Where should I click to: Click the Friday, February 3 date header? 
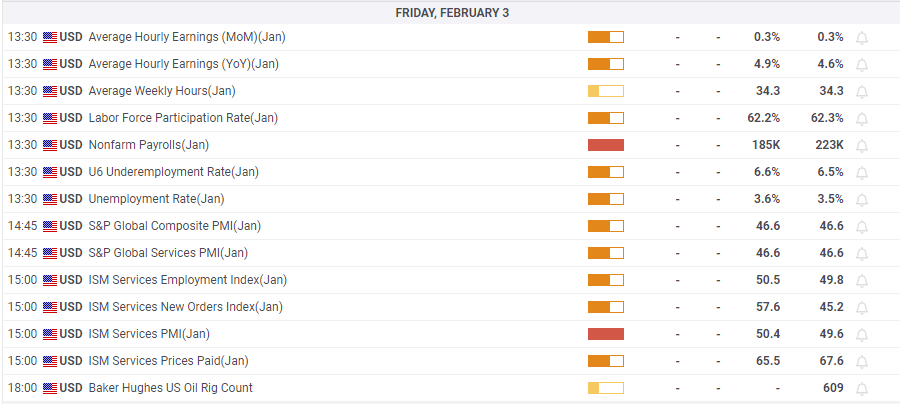(x=450, y=13)
